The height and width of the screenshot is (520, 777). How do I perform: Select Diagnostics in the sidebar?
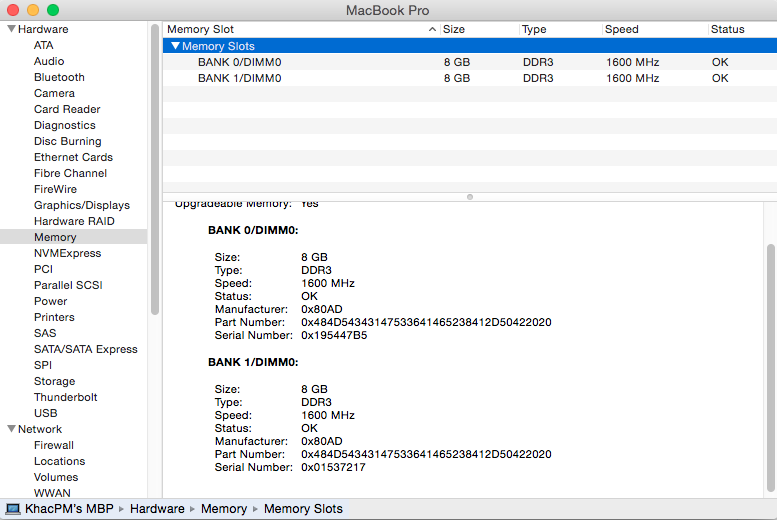(64, 125)
